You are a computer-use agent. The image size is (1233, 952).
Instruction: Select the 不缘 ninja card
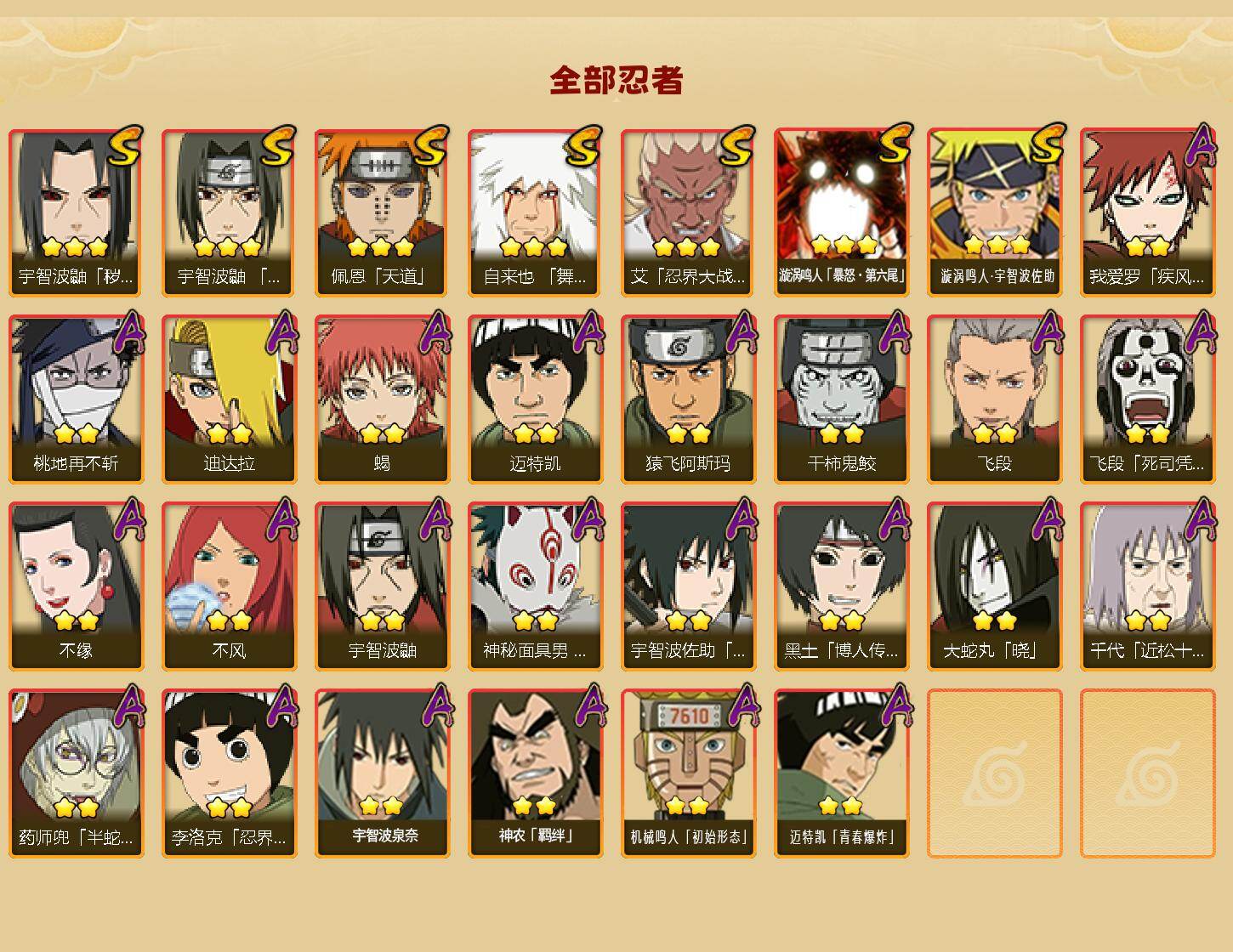click(x=76, y=586)
